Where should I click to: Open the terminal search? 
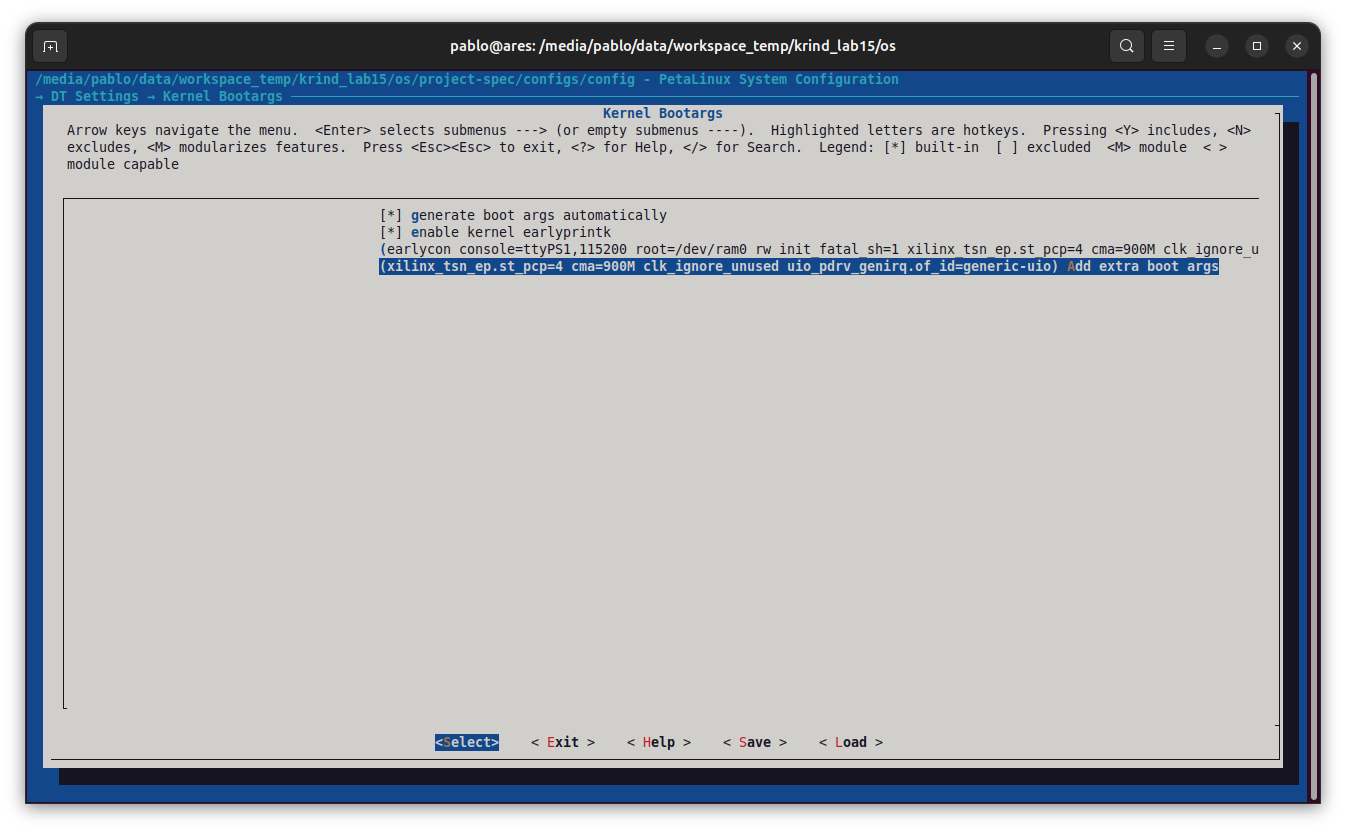tap(1126, 45)
